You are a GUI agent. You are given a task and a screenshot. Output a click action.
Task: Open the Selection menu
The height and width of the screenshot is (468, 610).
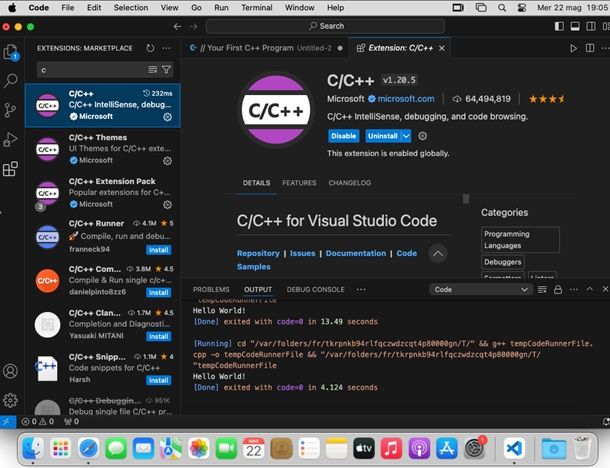tap(131, 7)
